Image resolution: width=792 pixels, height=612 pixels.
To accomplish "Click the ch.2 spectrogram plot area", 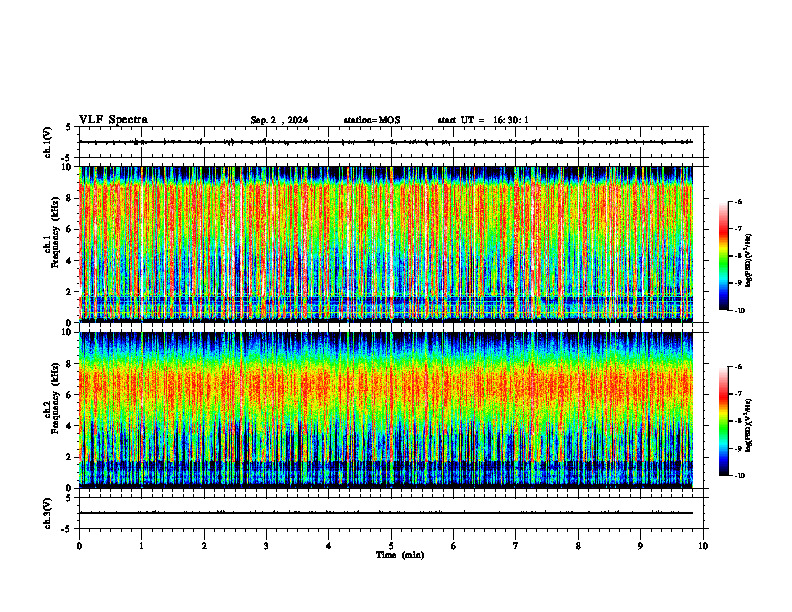I will click(386, 410).
